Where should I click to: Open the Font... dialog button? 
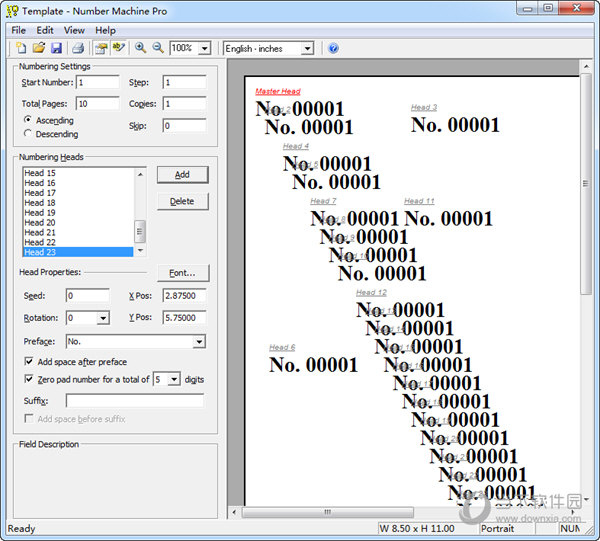click(x=183, y=273)
